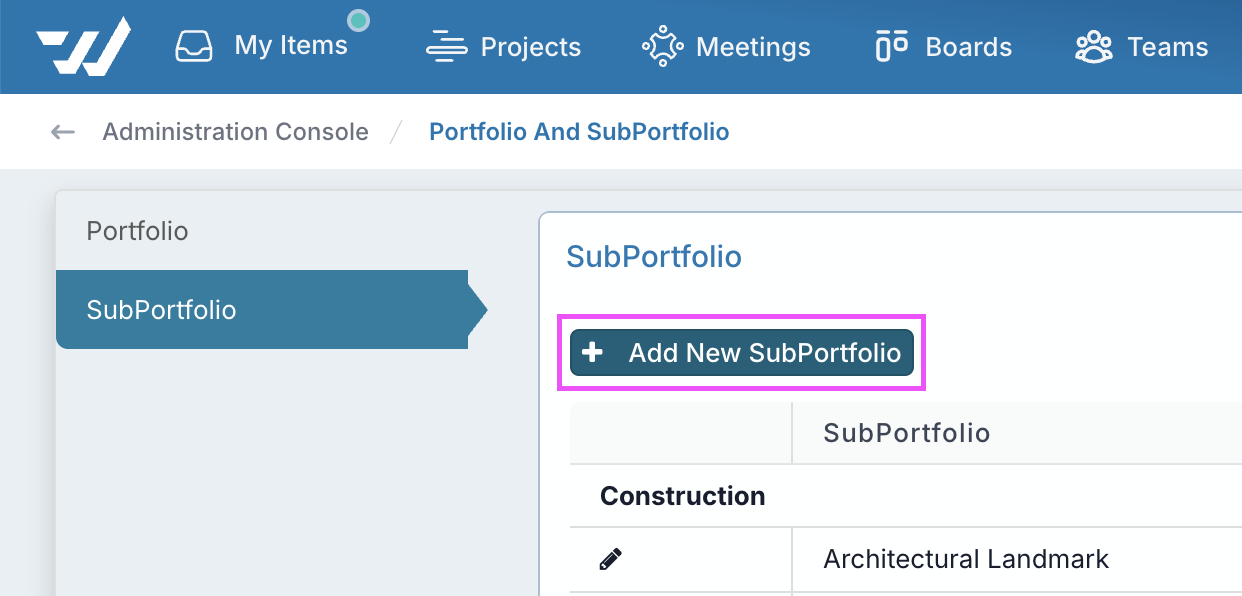Screen dimensions: 1242x596
Task: Click the Meetings people-circle icon
Action: 662,46
